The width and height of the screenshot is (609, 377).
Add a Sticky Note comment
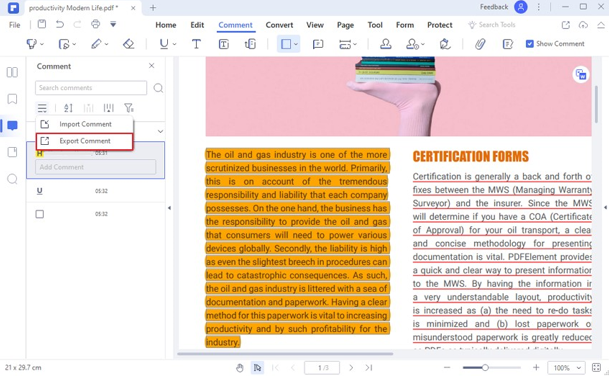pos(318,44)
